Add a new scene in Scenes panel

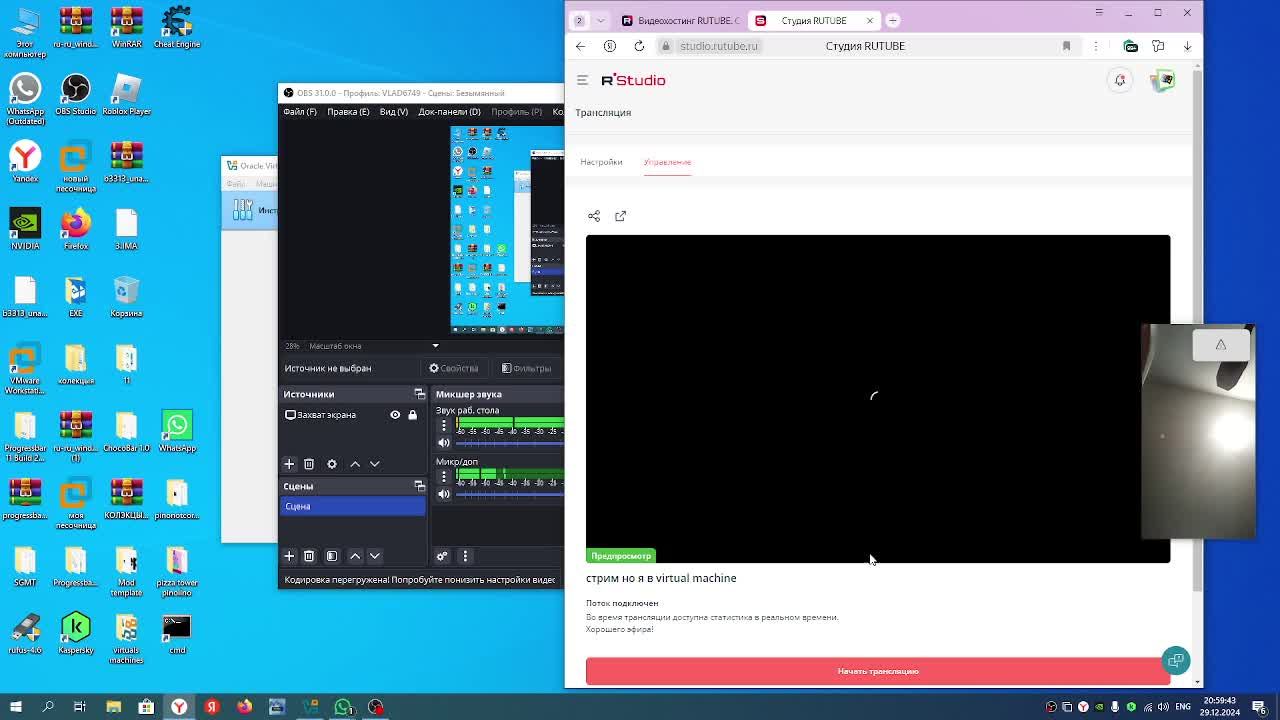point(289,556)
